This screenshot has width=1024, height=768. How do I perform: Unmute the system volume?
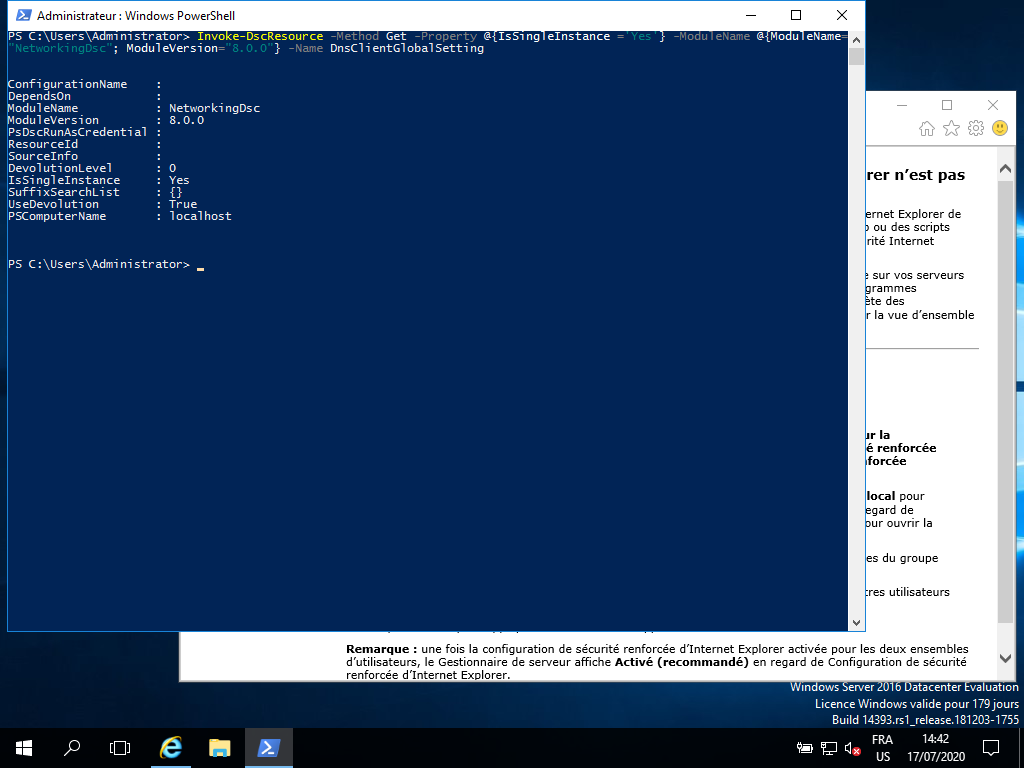[x=850, y=747]
